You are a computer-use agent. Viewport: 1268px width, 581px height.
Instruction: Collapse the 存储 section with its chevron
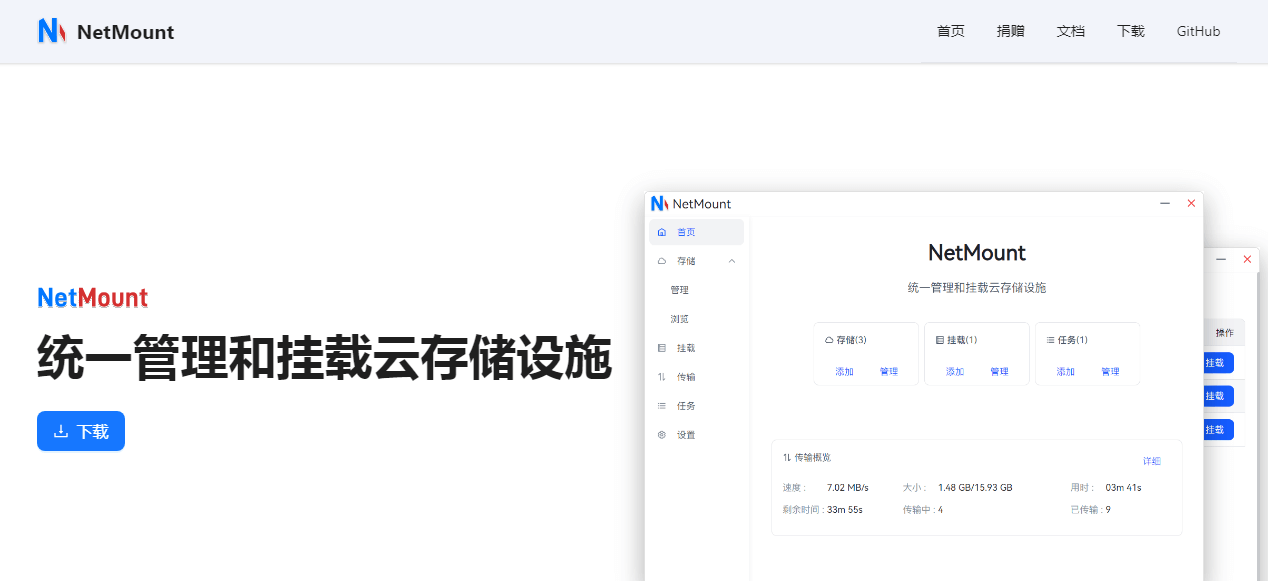click(731, 260)
